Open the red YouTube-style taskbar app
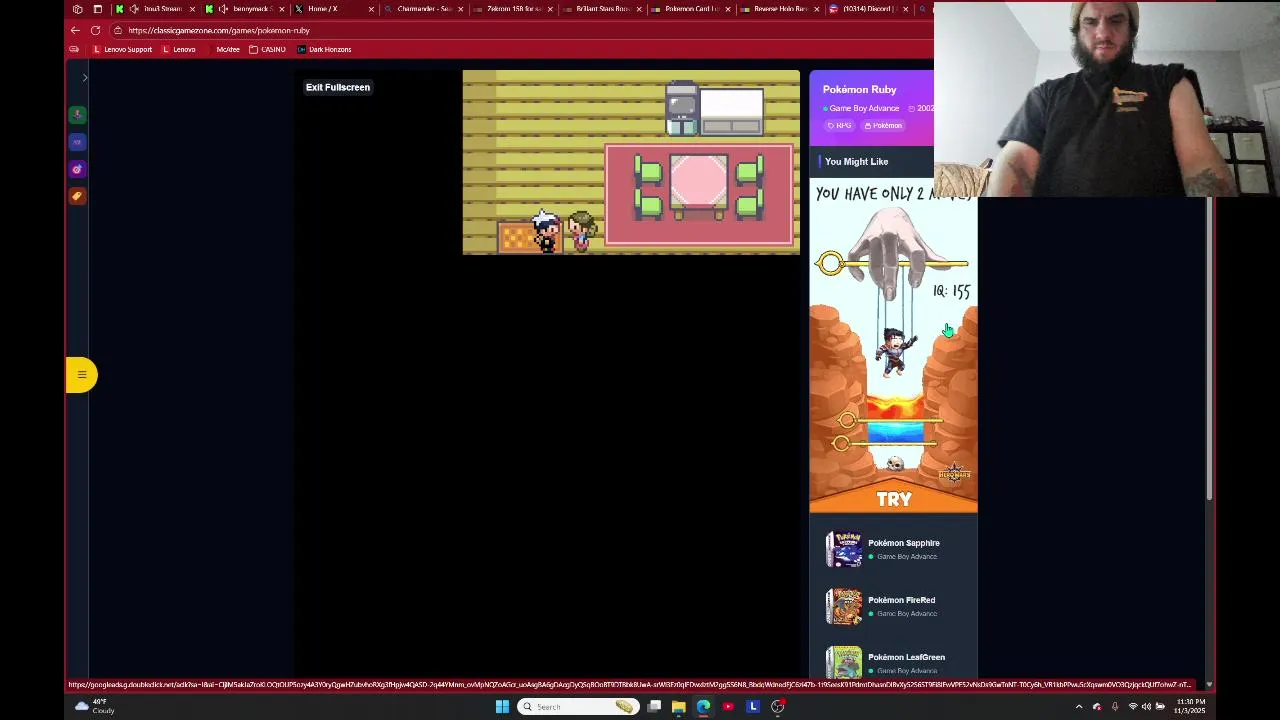Viewport: 1280px width, 720px height. [x=728, y=707]
